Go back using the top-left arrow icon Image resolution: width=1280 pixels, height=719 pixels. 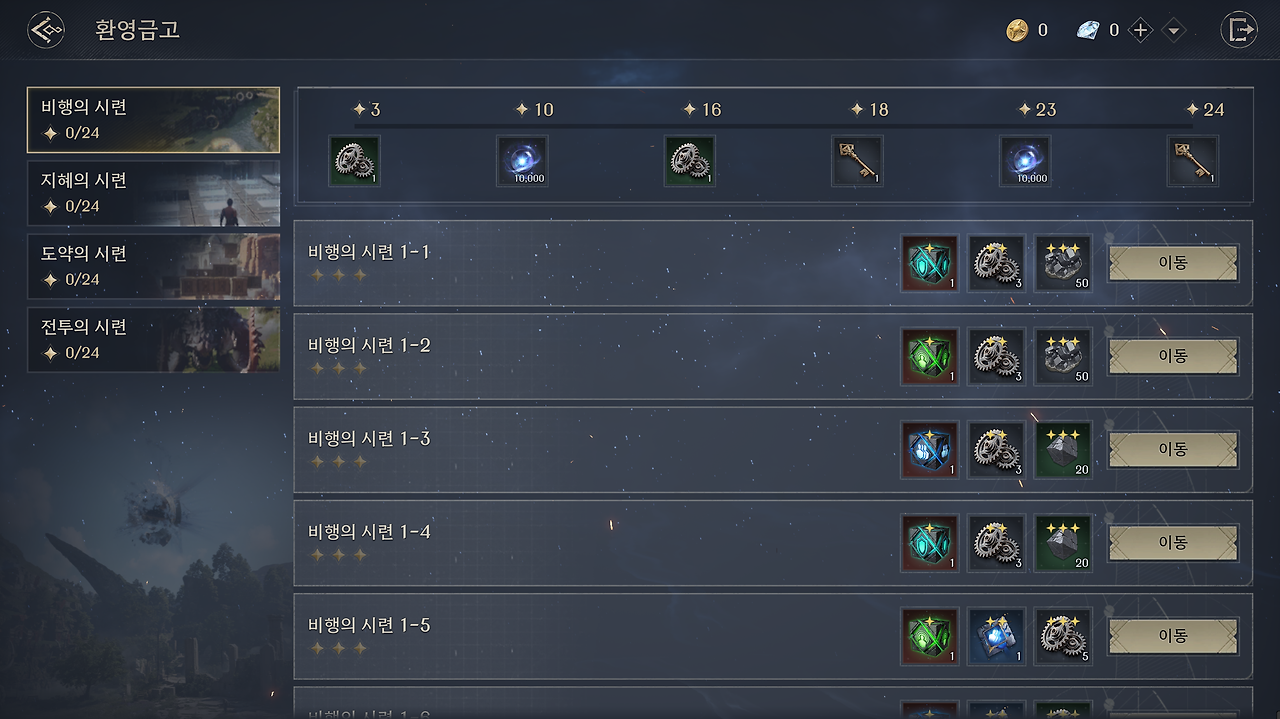point(46,30)
